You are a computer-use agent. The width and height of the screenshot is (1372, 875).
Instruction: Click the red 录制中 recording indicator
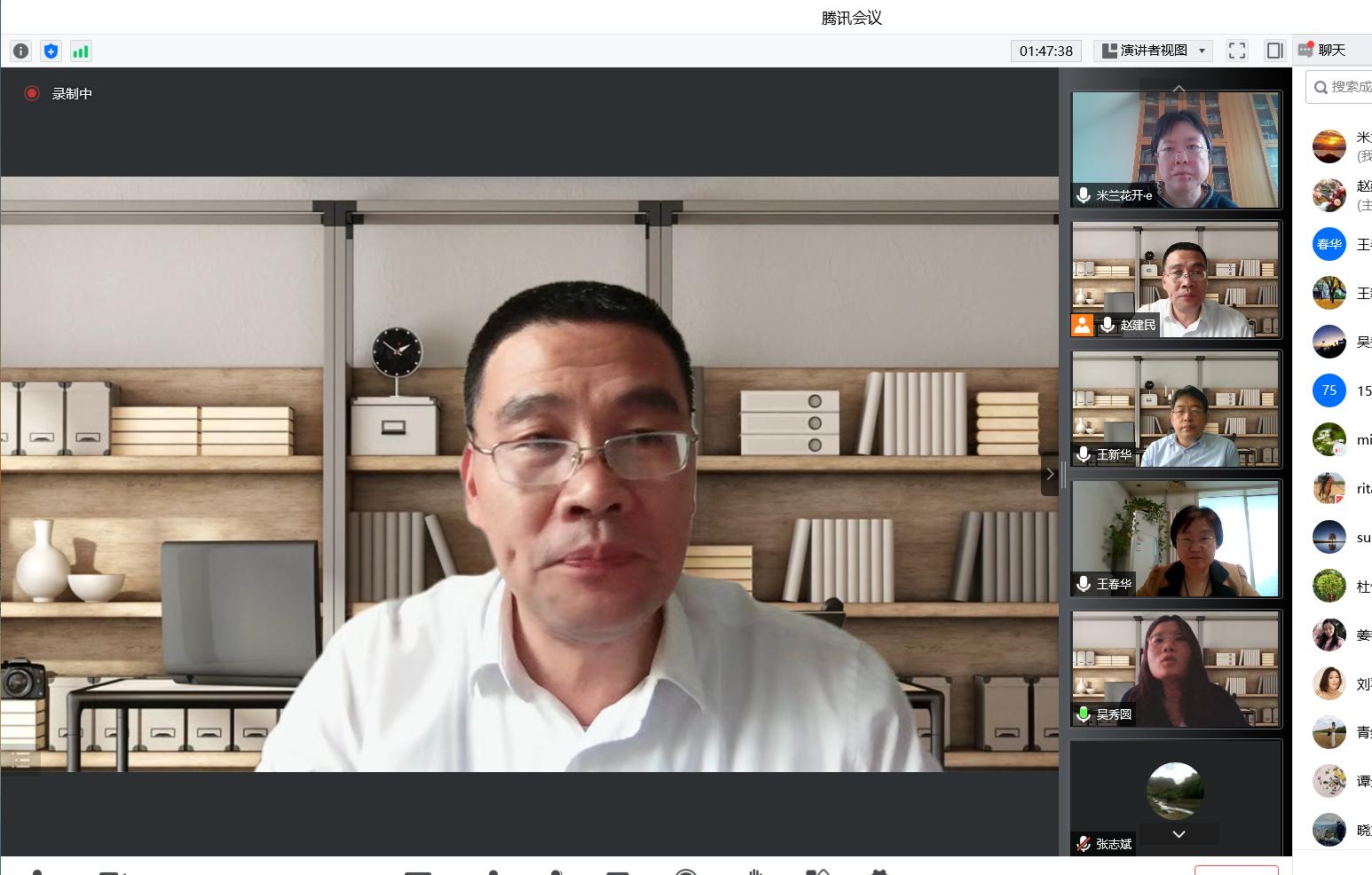32,93
